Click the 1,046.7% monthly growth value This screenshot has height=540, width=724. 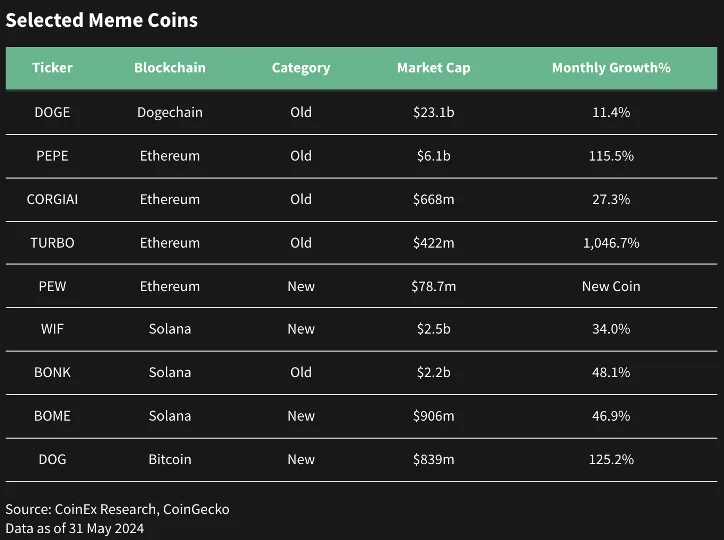click(x=611, y=243)
